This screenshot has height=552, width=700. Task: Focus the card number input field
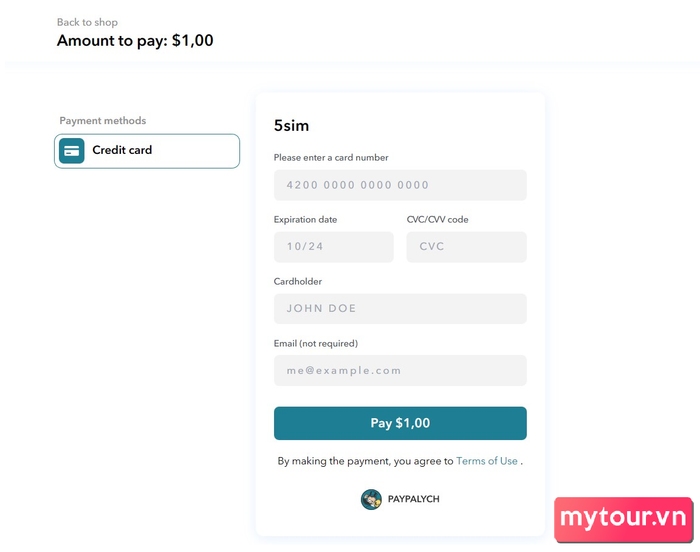point(400,185)
